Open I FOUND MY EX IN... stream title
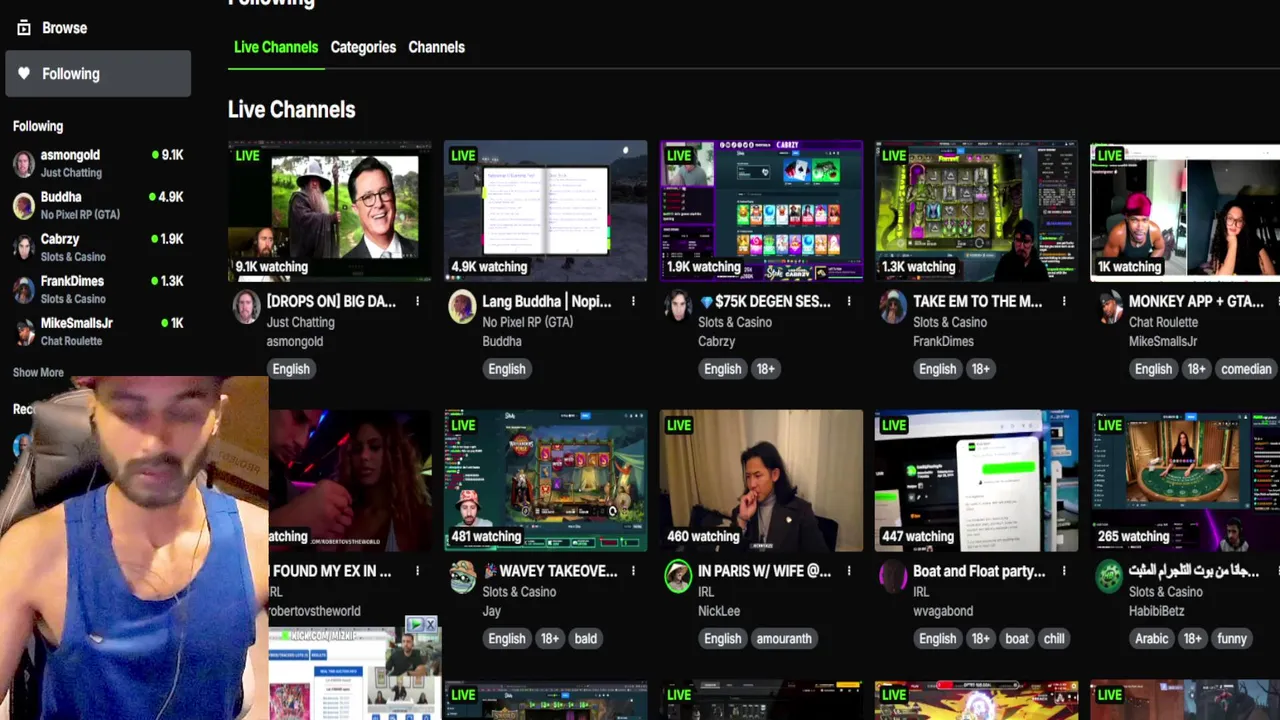The height and width of the screenshot is (720, 1280). pos(331,571)
